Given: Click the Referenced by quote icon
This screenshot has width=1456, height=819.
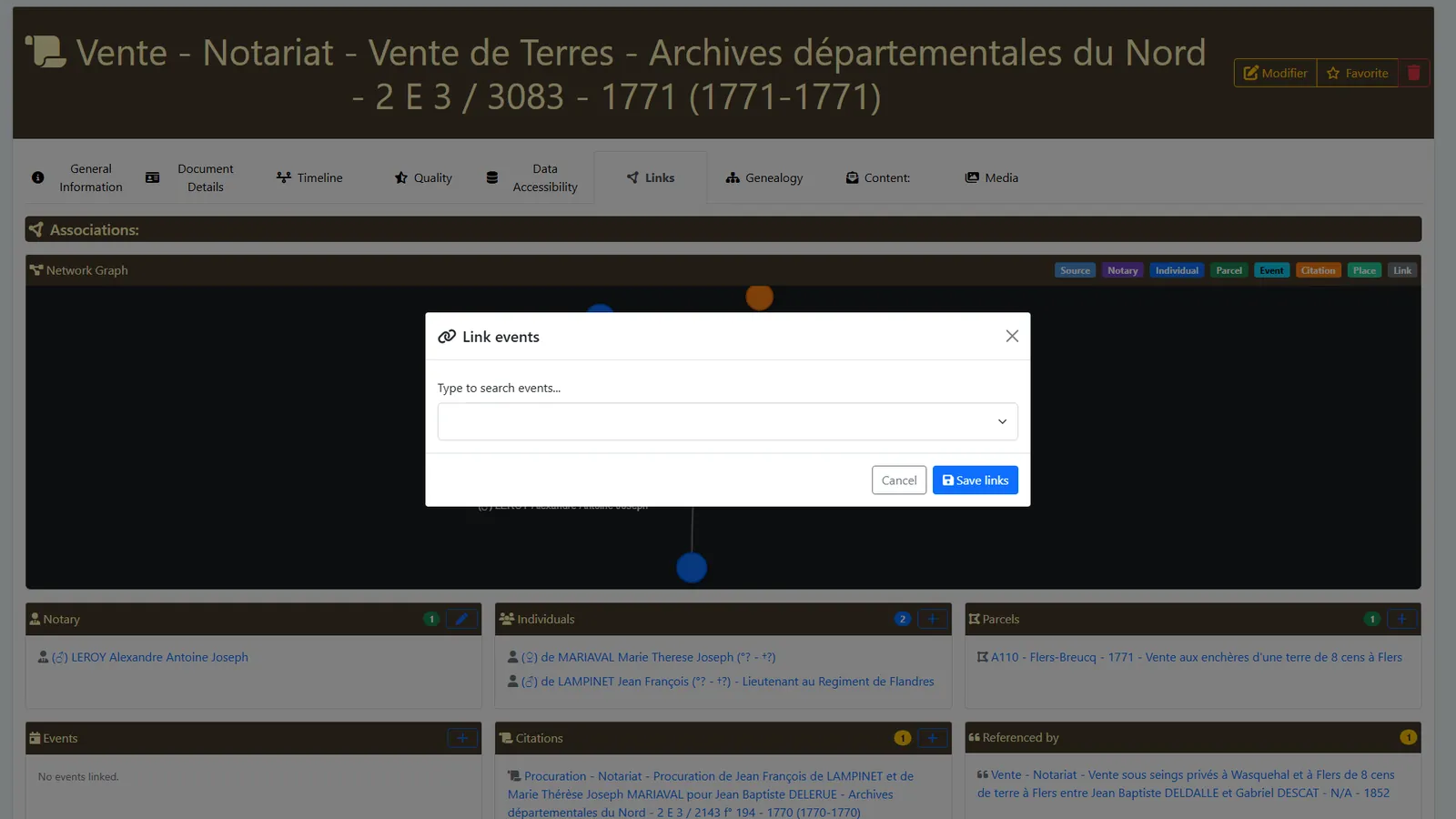Looking at the screenshot, I should [974, 737].
